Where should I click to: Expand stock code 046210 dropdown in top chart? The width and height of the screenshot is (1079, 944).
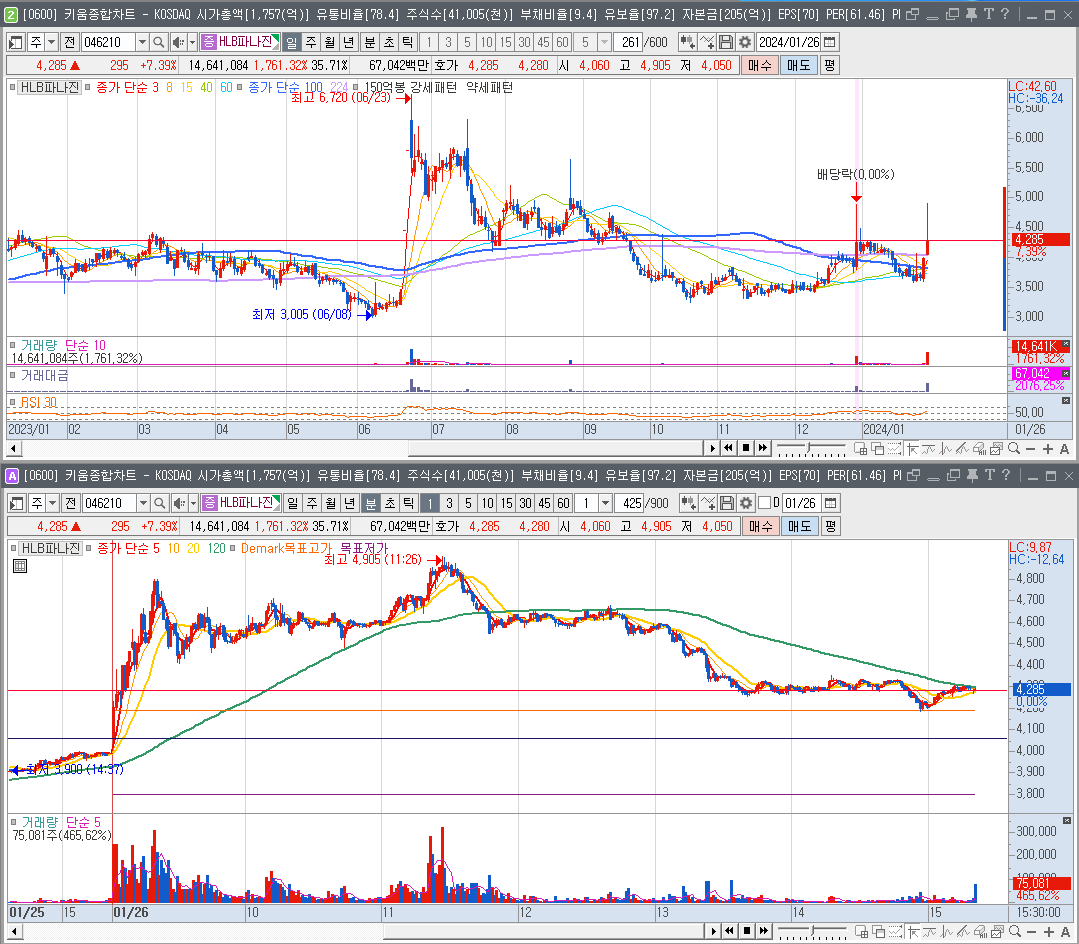[x=142, y=43]
